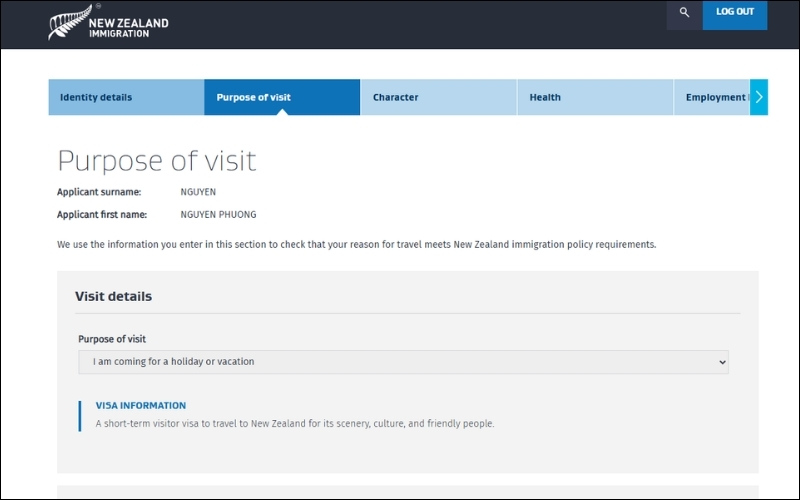Click the dropdown arrow on the purpose select

click(723, 362)
